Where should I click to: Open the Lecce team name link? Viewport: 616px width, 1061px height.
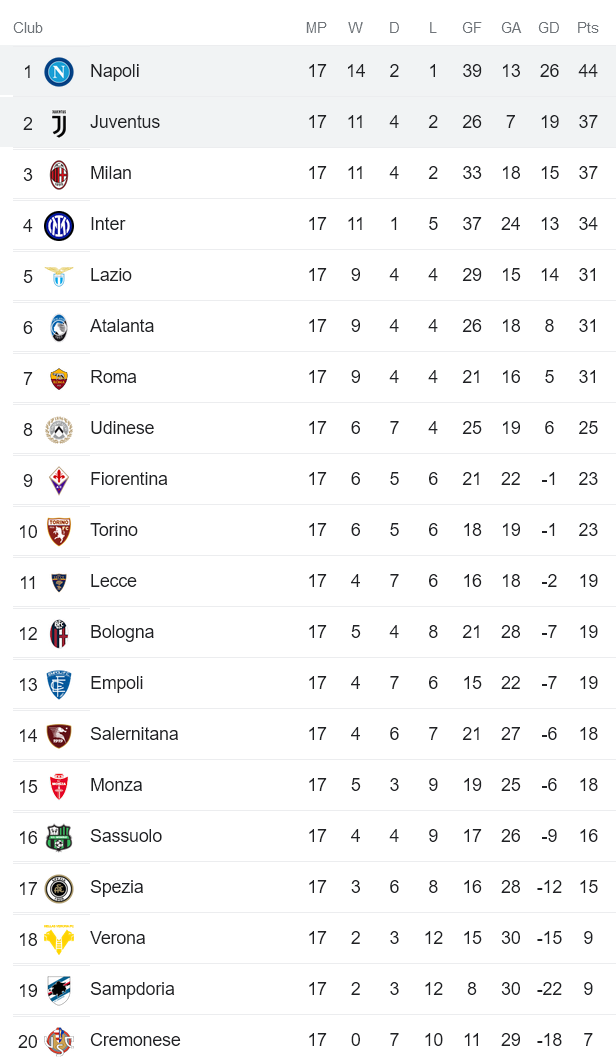point(113,581)
